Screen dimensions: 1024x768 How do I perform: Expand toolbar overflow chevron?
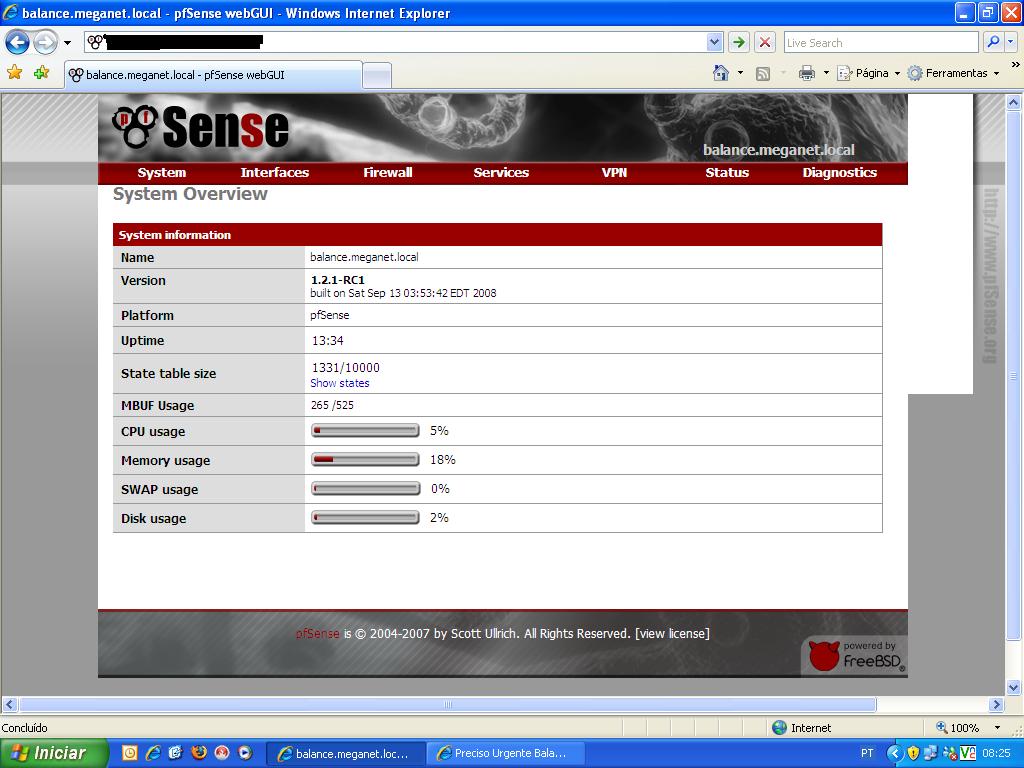pyautogui.click(x=1015, y=65)
